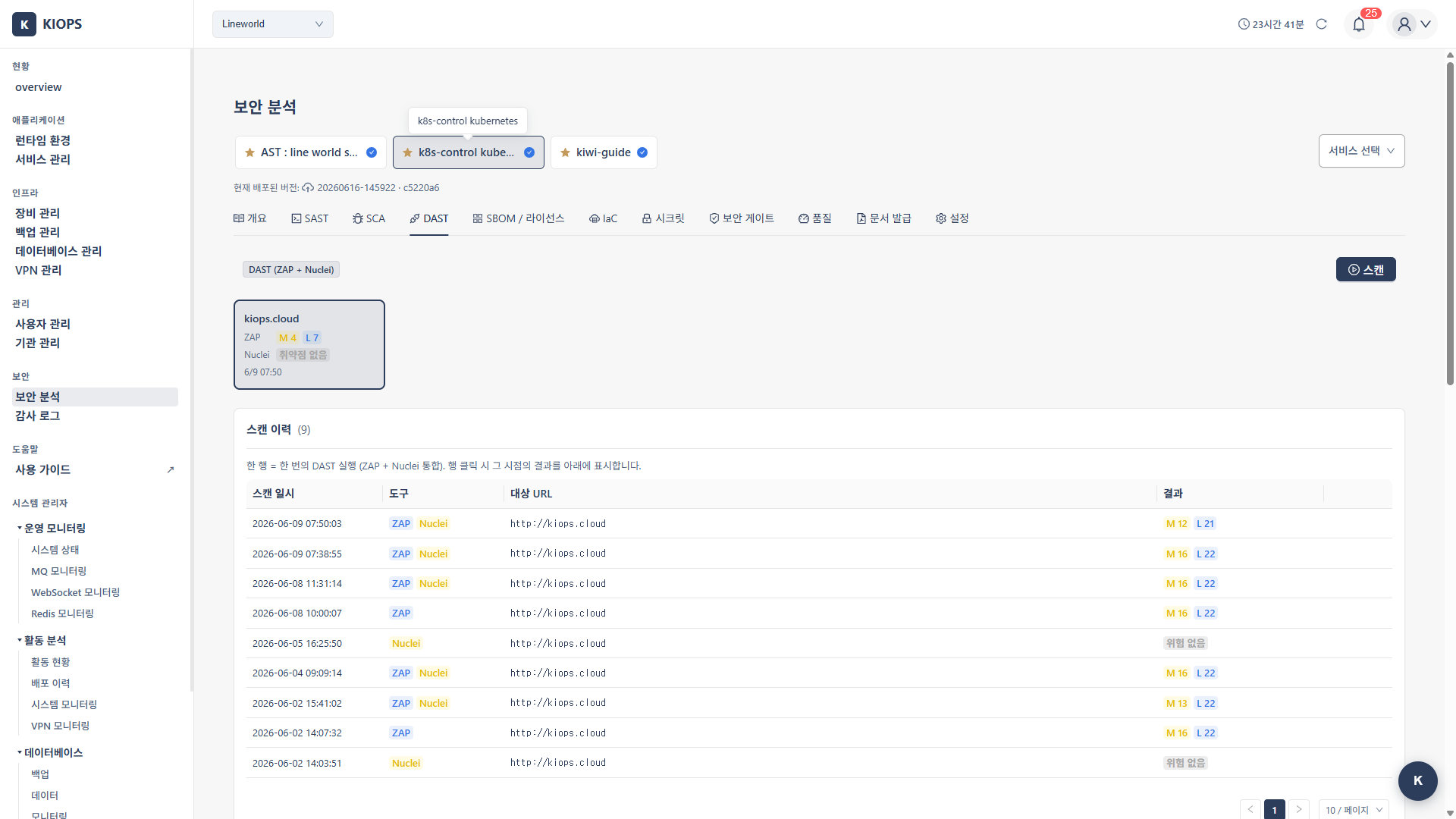This screenshot has width=1456, height=819.
Task: Open the 10 / 페이지 page size selector
Action: 1354,809
